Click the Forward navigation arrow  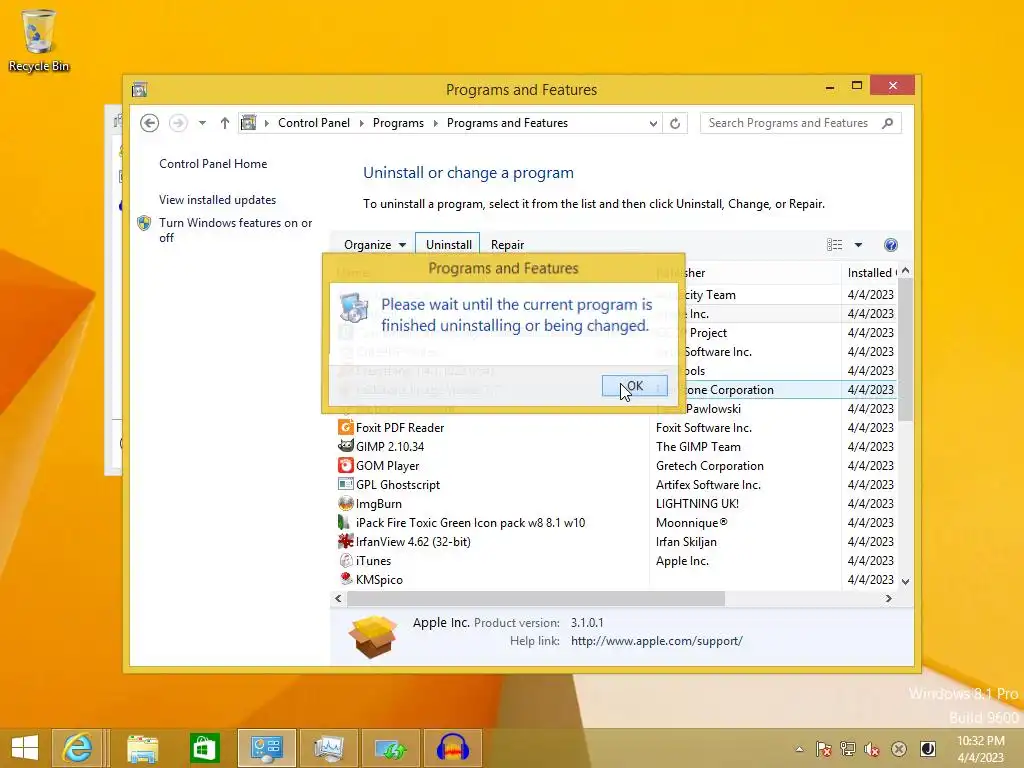coord(178,123)
